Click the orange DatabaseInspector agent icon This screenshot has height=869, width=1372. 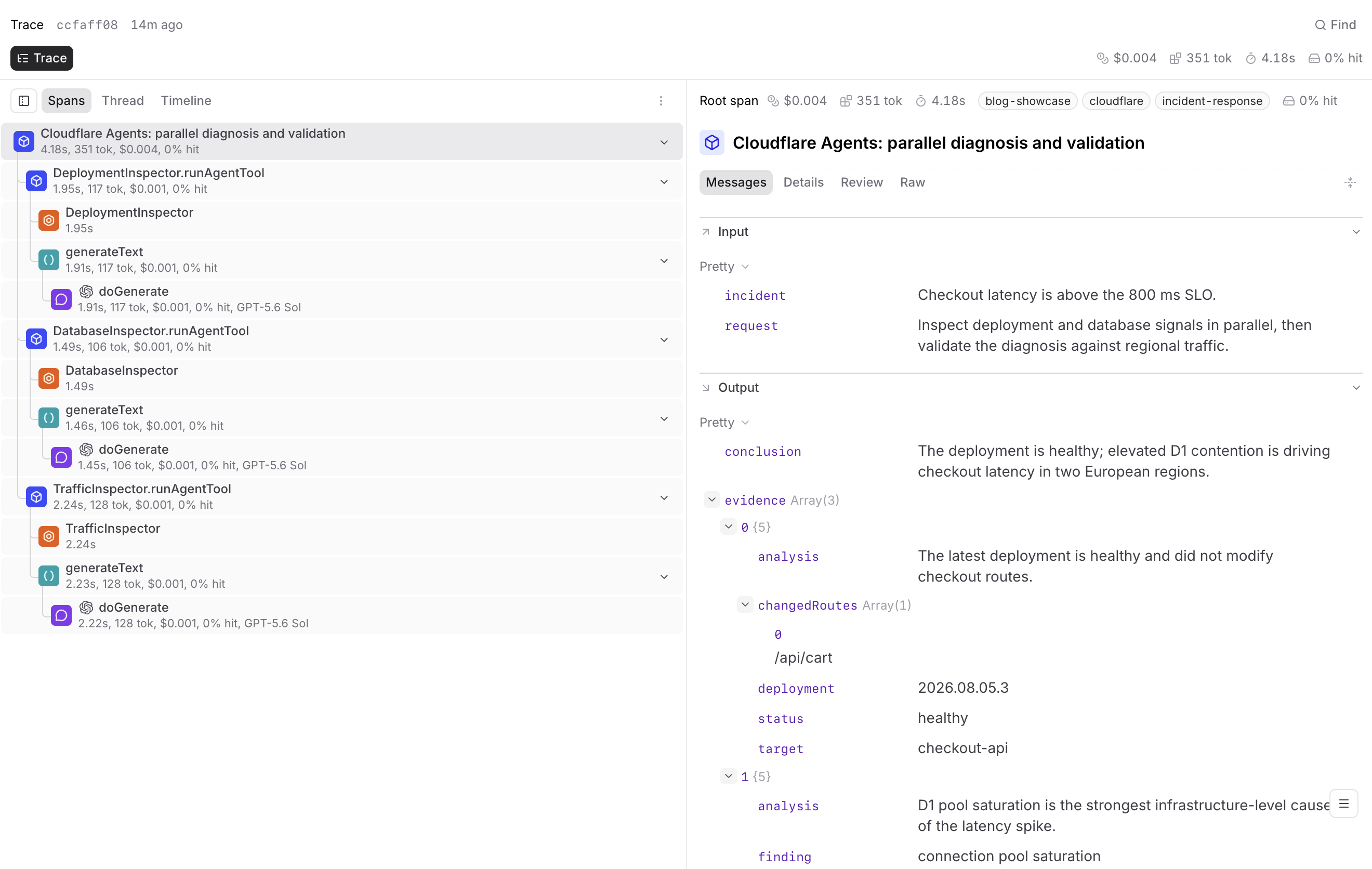[49, 378]
